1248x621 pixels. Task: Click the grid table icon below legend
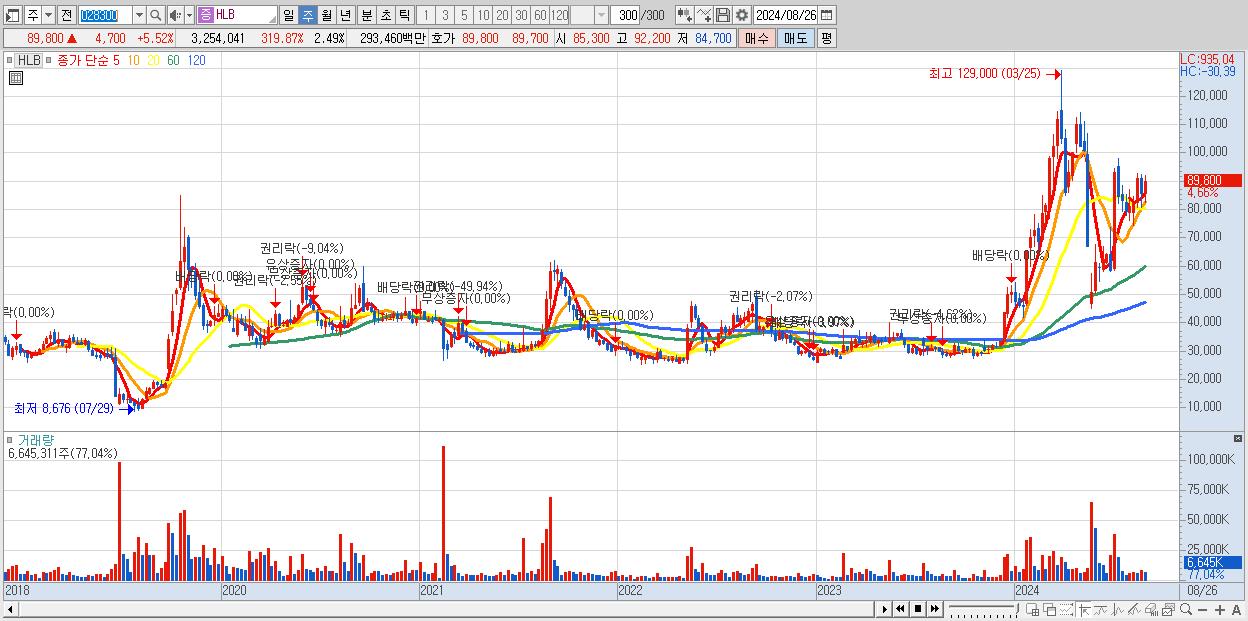[x=14, y=78]
